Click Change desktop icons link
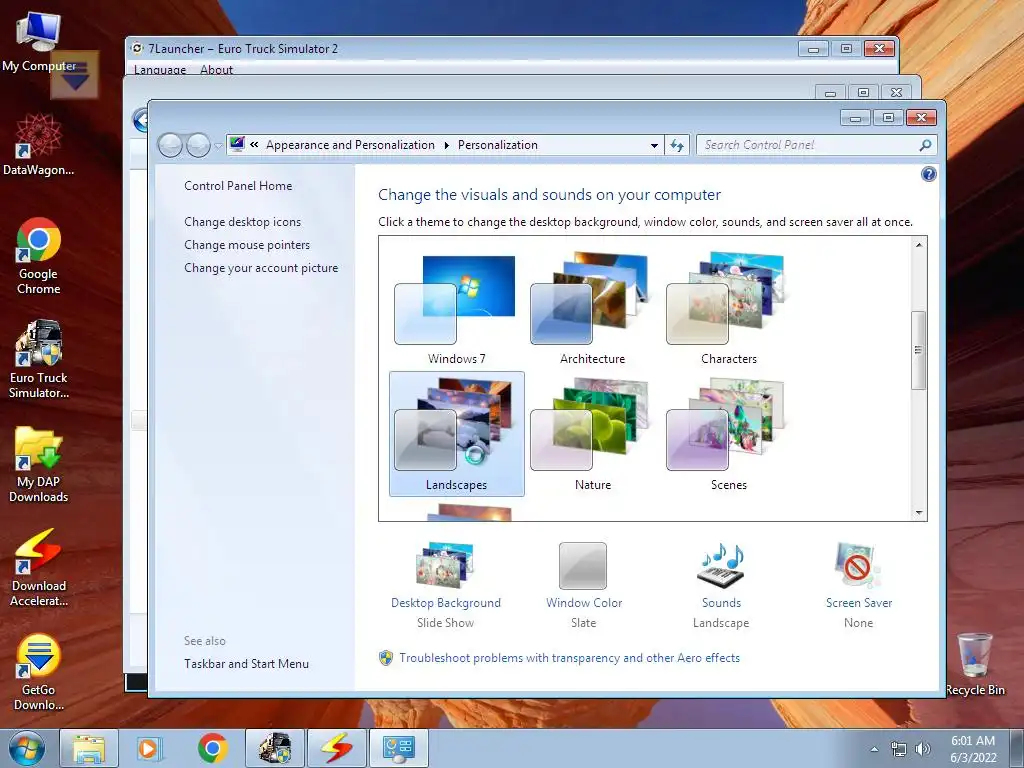Viewport: 1024px width, 768px height. (x=242, y=222)
